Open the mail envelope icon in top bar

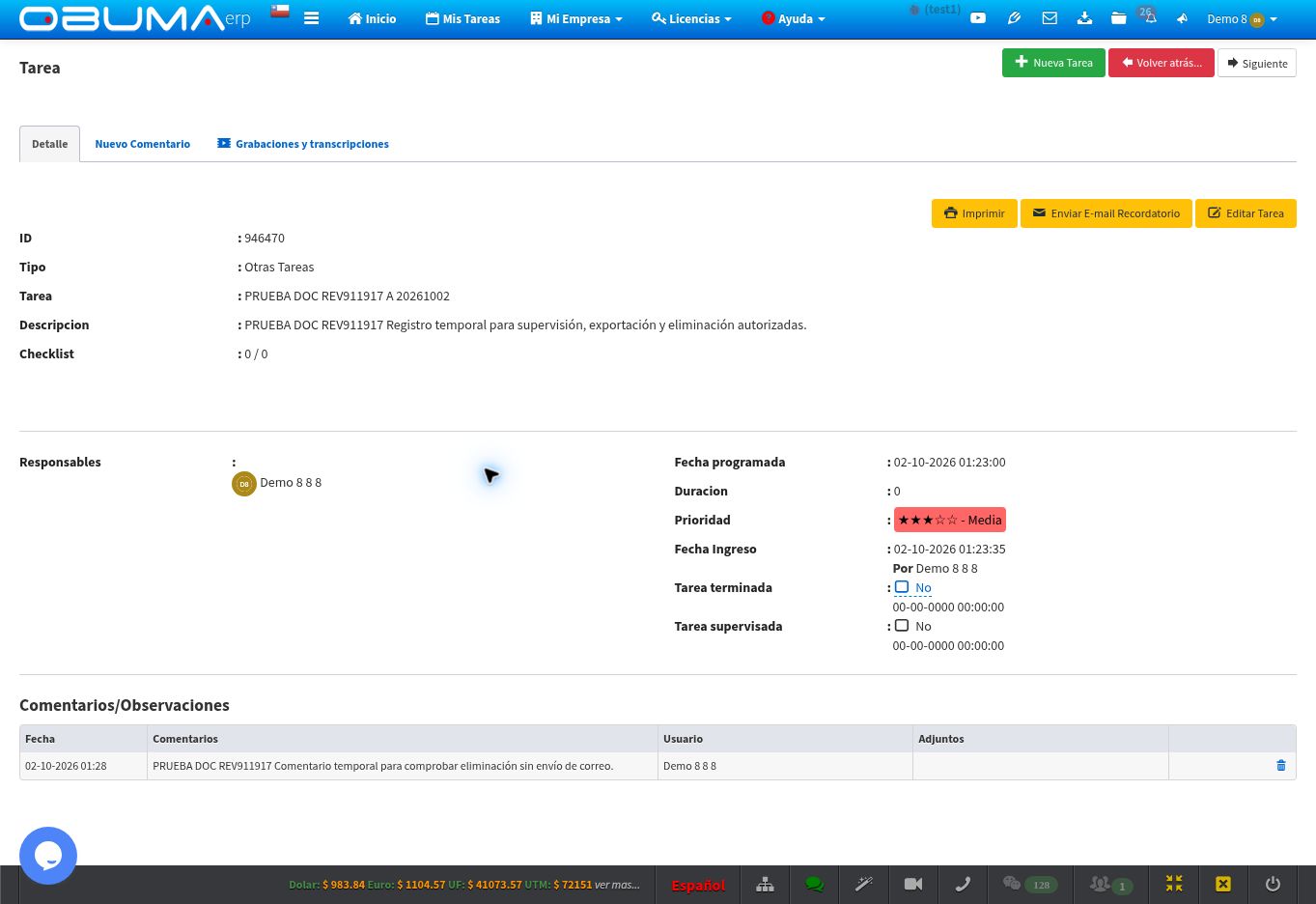[x=1050, y=18]
